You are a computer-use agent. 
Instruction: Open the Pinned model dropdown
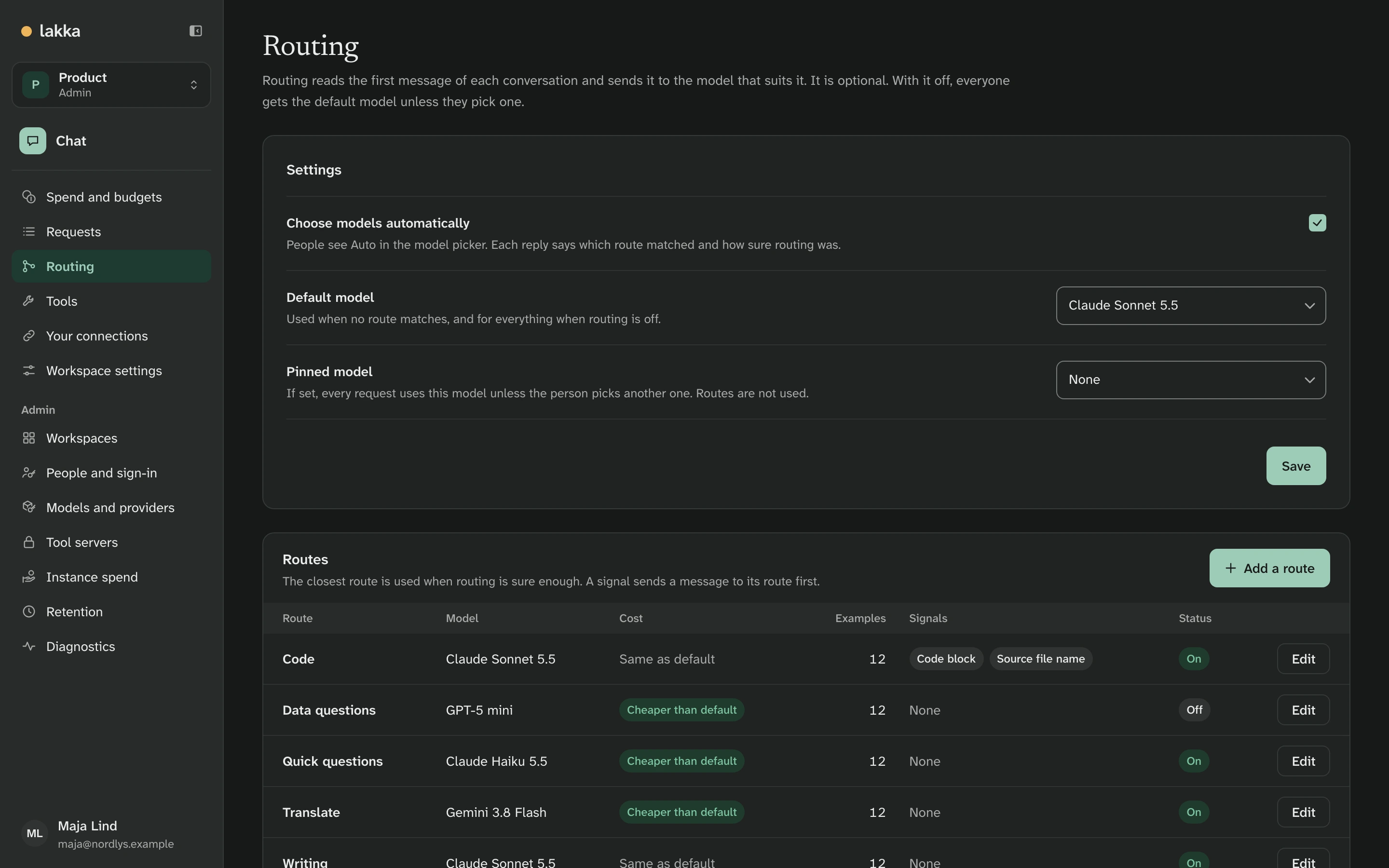click(x=1191, y=380)
